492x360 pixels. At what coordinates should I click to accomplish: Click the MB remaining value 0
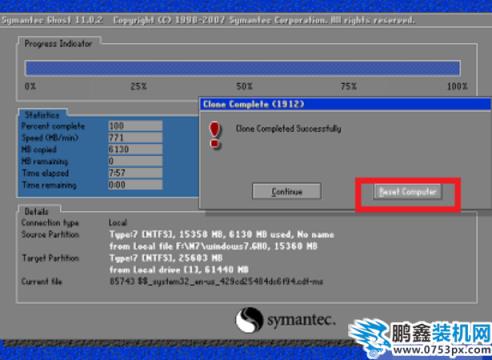click(135, 161)
